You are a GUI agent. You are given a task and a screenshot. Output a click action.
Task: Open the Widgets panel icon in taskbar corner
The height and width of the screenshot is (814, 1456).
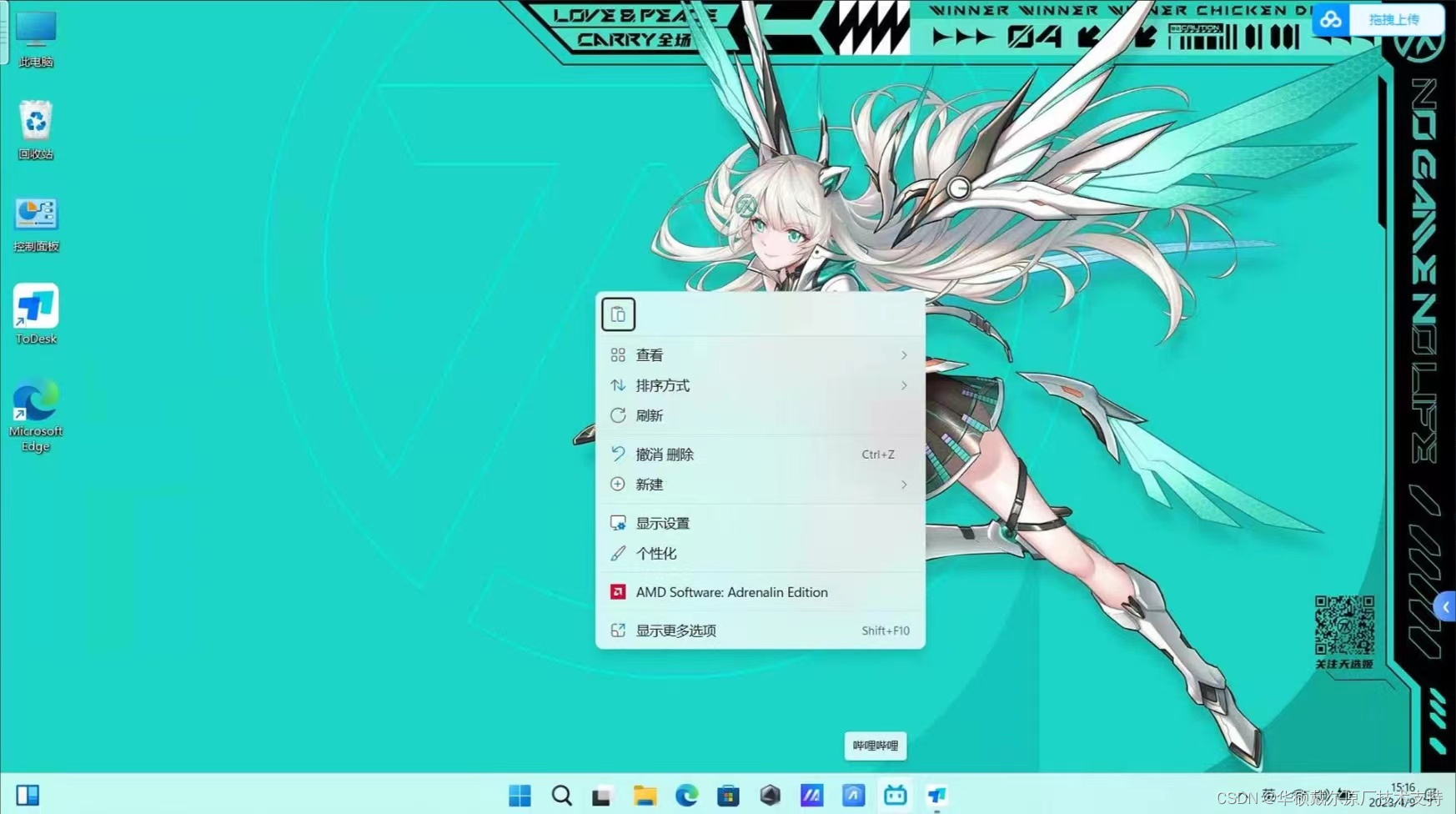click(28, 796)
